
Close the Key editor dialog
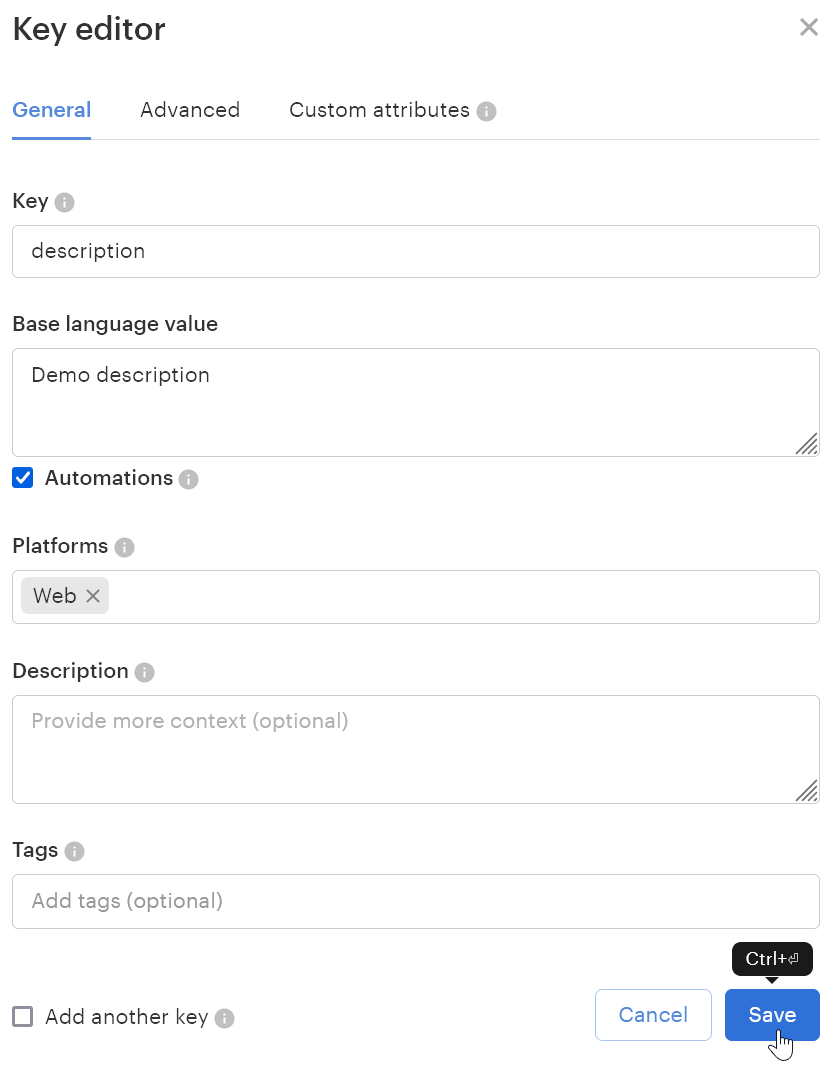pyautogui.click(x=809, y=28)
